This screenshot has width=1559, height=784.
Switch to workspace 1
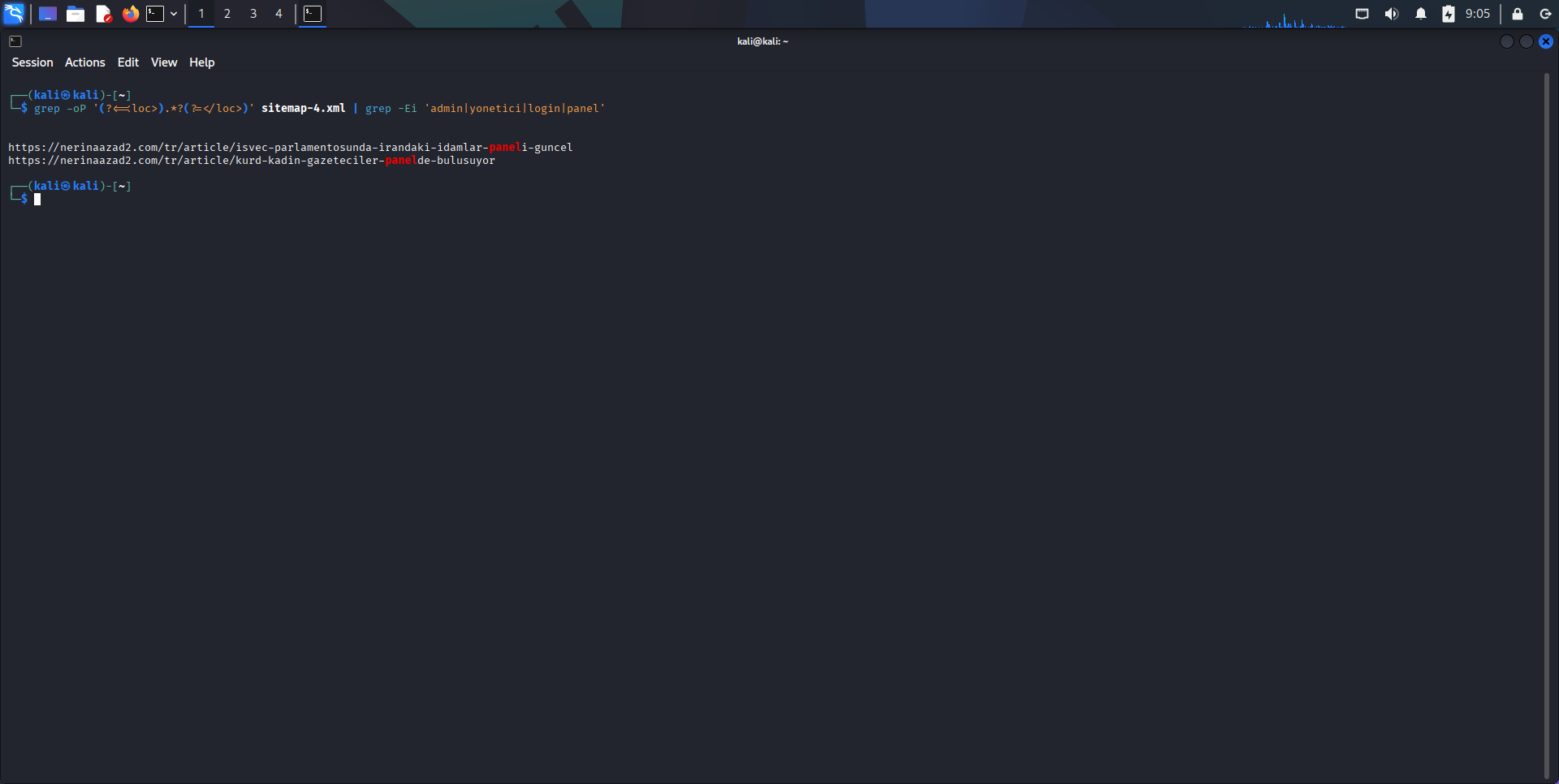tap(201, 14)
